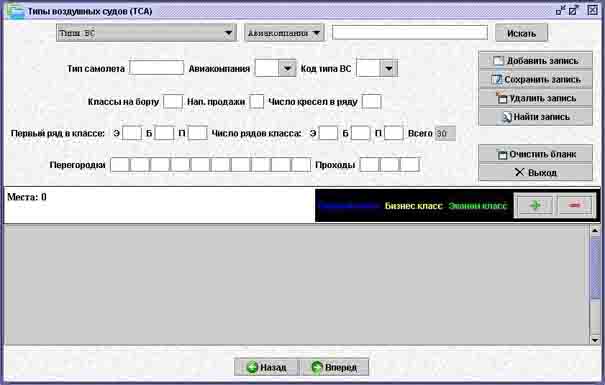Image resolution: width=605 pixels, height=385 pixels.
Task: Click the Классы на борту field
Action: pyautogui.click(x=173, y=102)
